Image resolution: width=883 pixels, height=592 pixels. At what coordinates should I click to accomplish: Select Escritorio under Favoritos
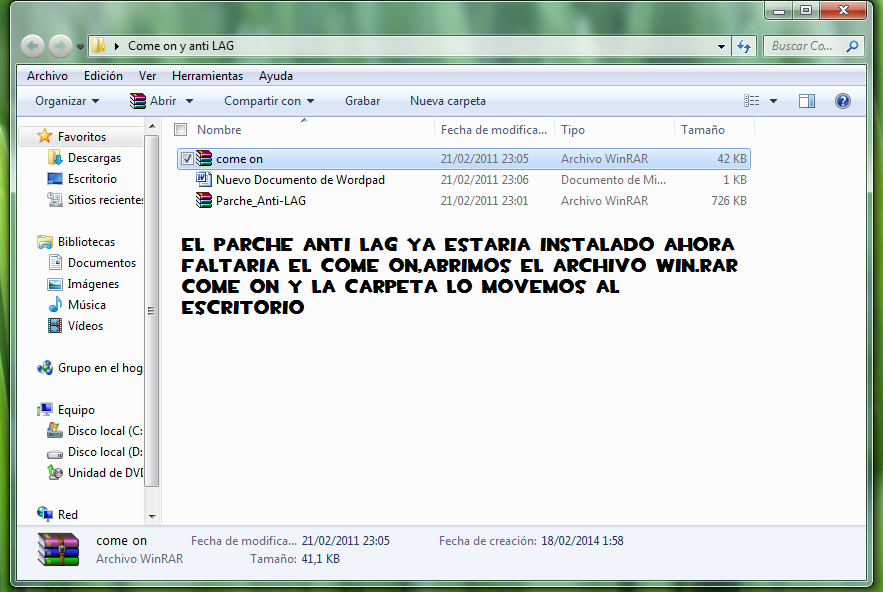click(87, 179)
